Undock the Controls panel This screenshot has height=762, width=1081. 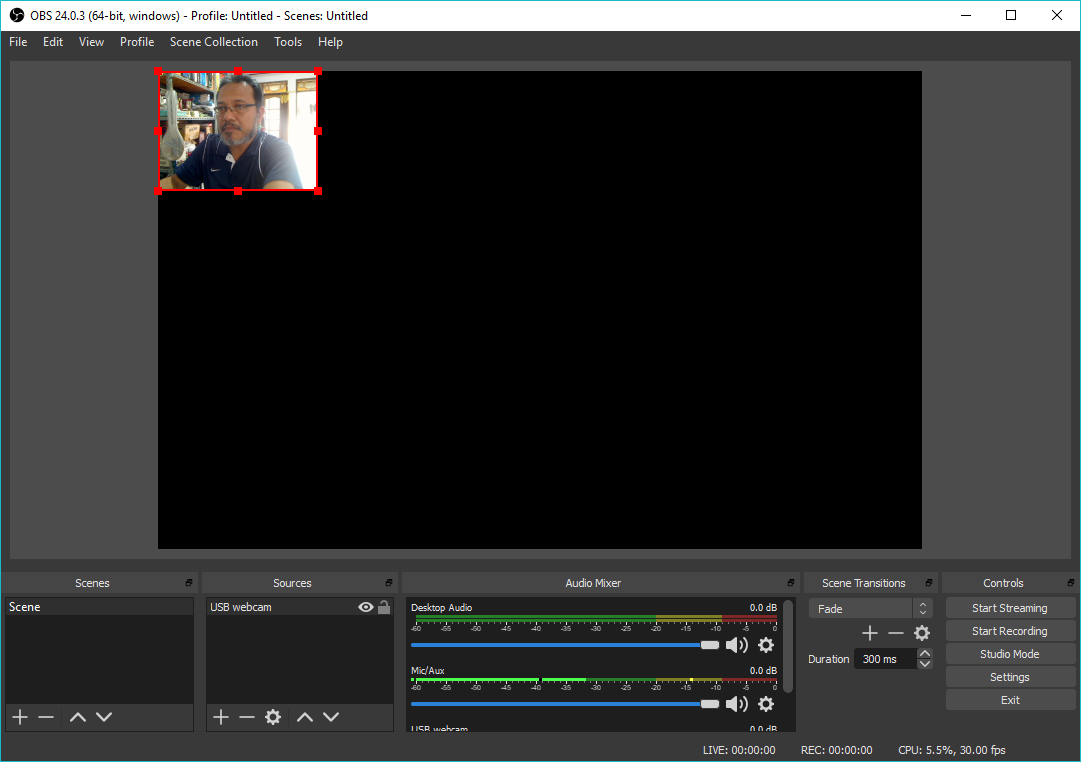[1071, 583]
